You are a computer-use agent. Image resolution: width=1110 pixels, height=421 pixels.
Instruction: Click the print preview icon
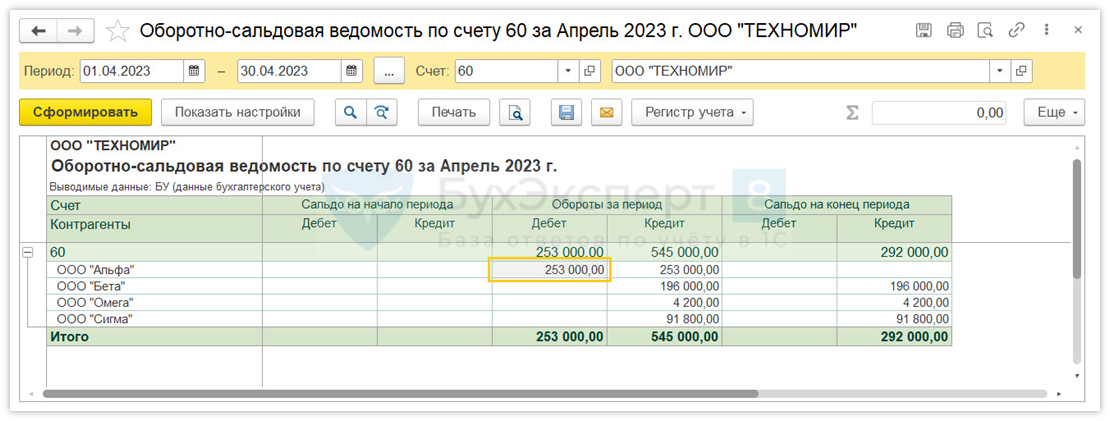tap(515, 113)
